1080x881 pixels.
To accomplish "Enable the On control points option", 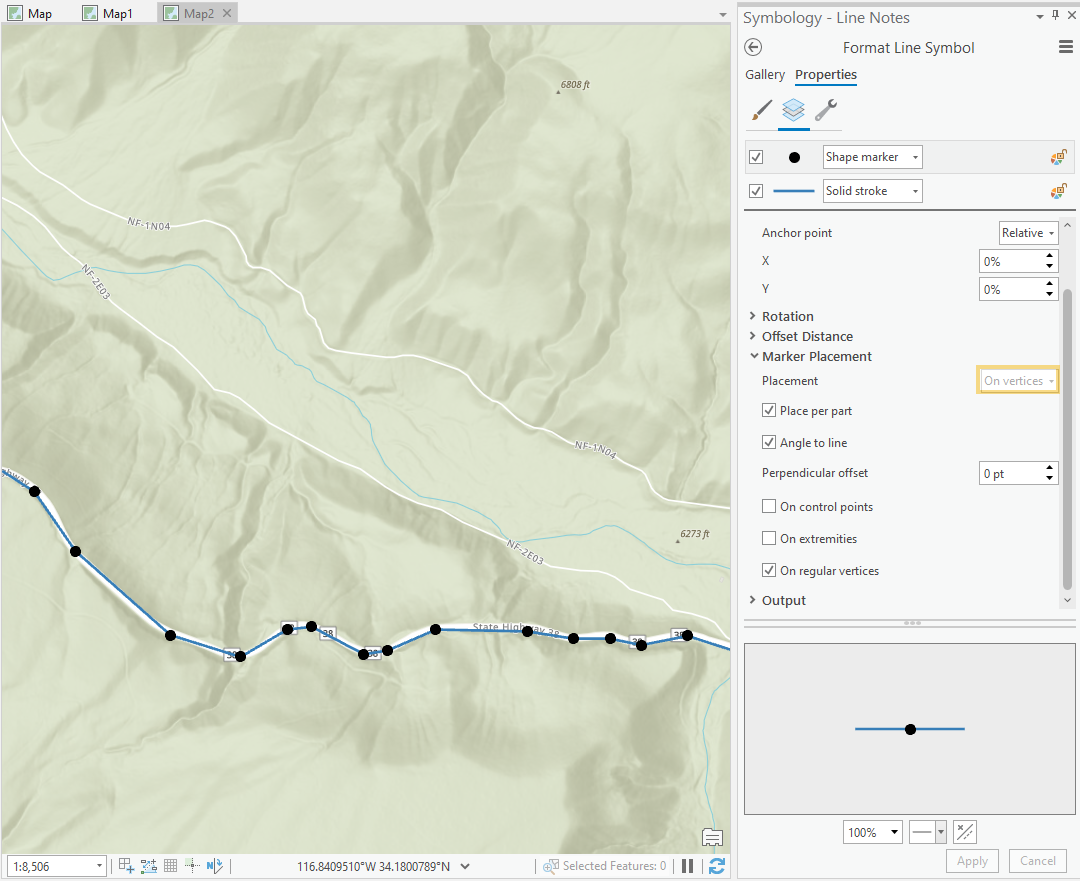I will 769,506.
